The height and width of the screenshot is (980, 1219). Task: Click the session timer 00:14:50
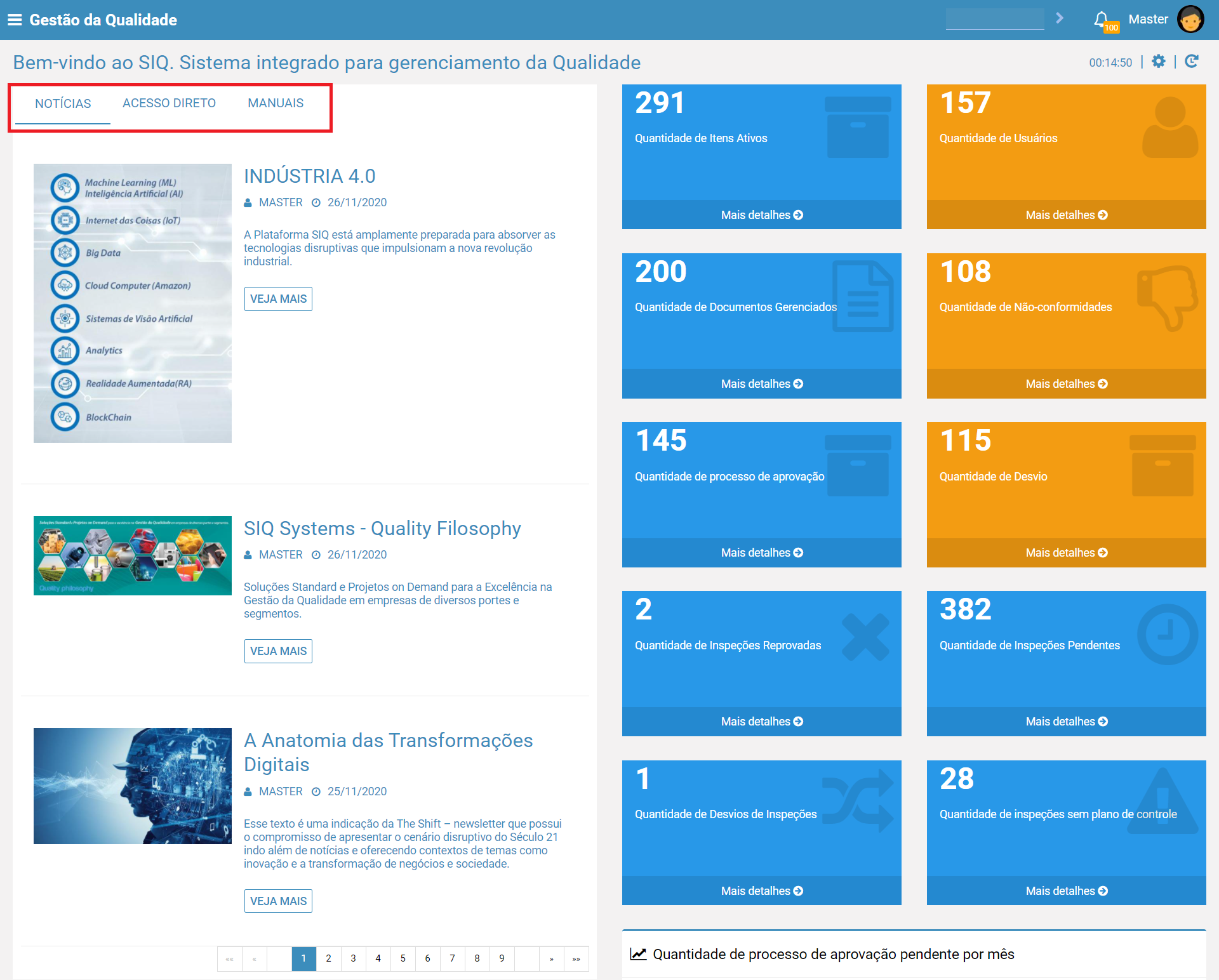pos(1110,62)
